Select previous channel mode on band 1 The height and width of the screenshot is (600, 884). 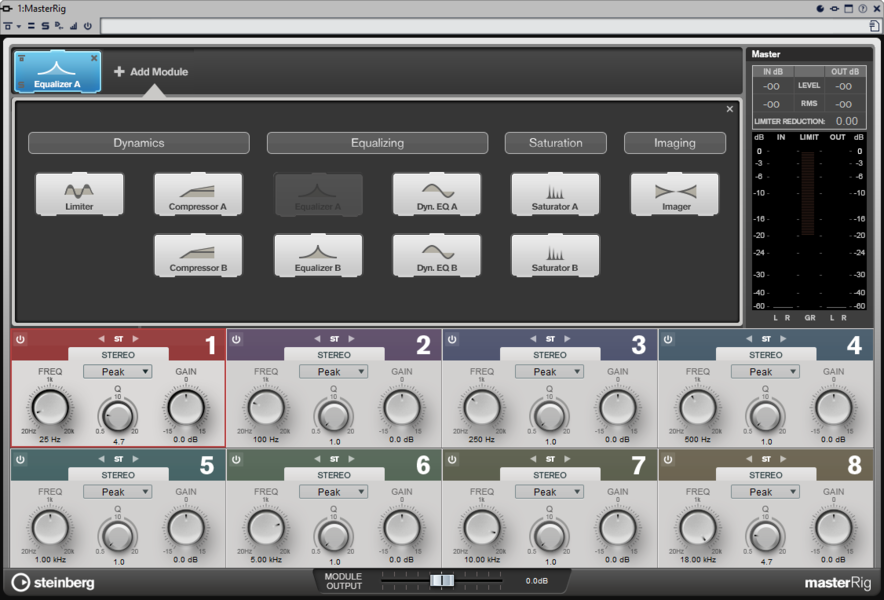click(x=101, y=339)
